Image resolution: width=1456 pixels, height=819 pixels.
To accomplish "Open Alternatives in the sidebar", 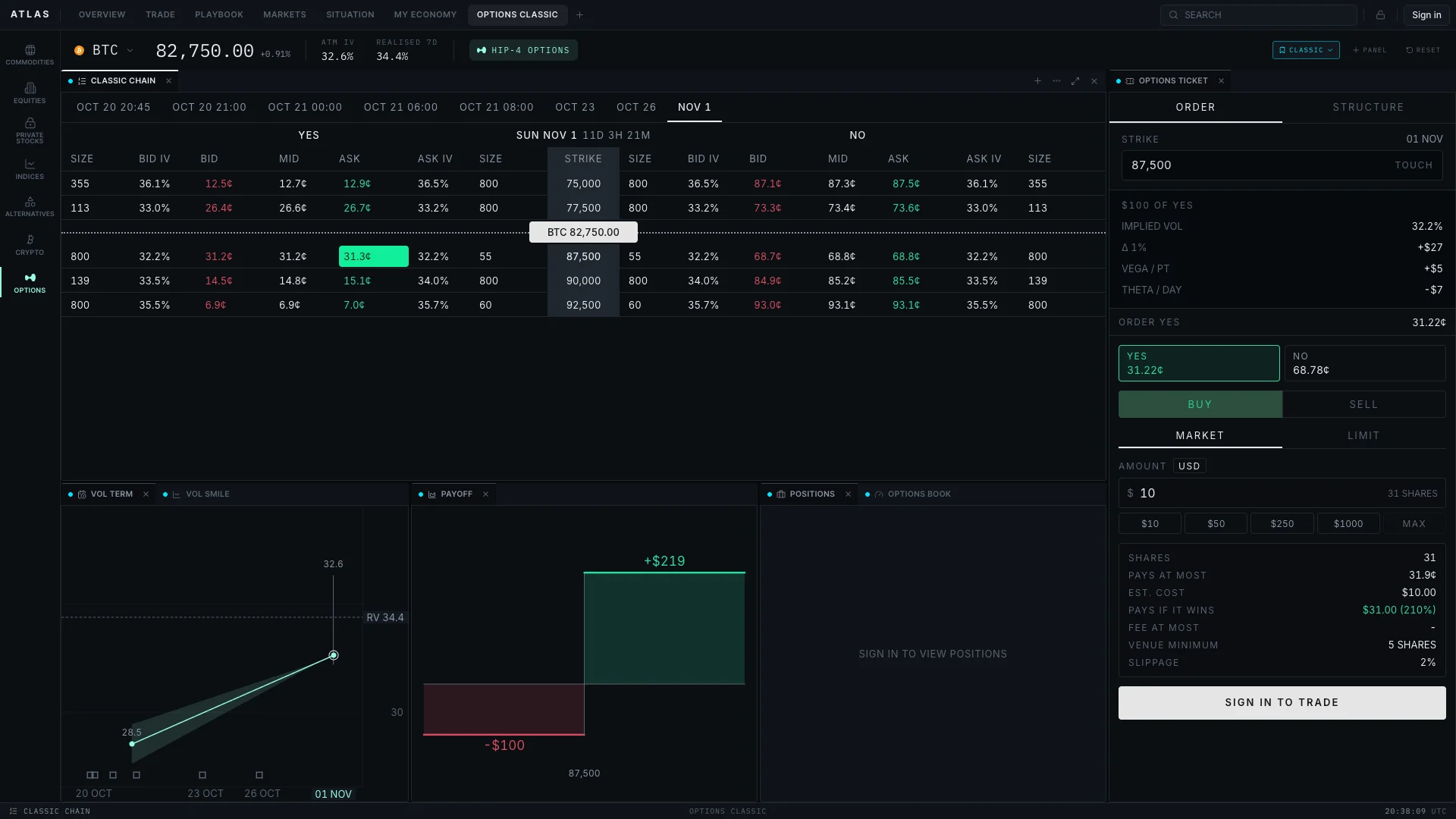I will [30, 206].
